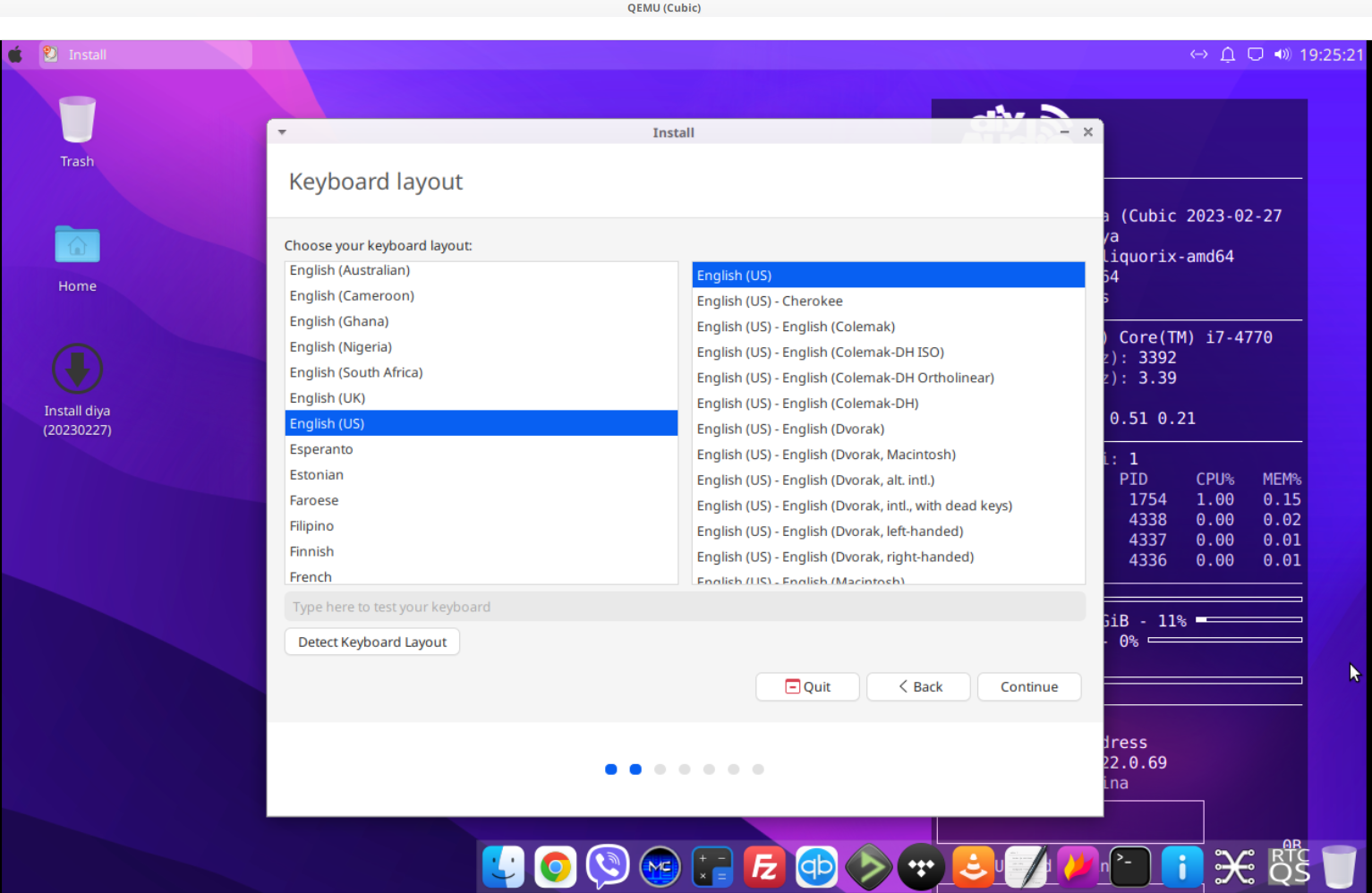The width and height of the screenshot is (1372, 893).
Task: Open the Home folder on the desktop
Action: point(77,259)
